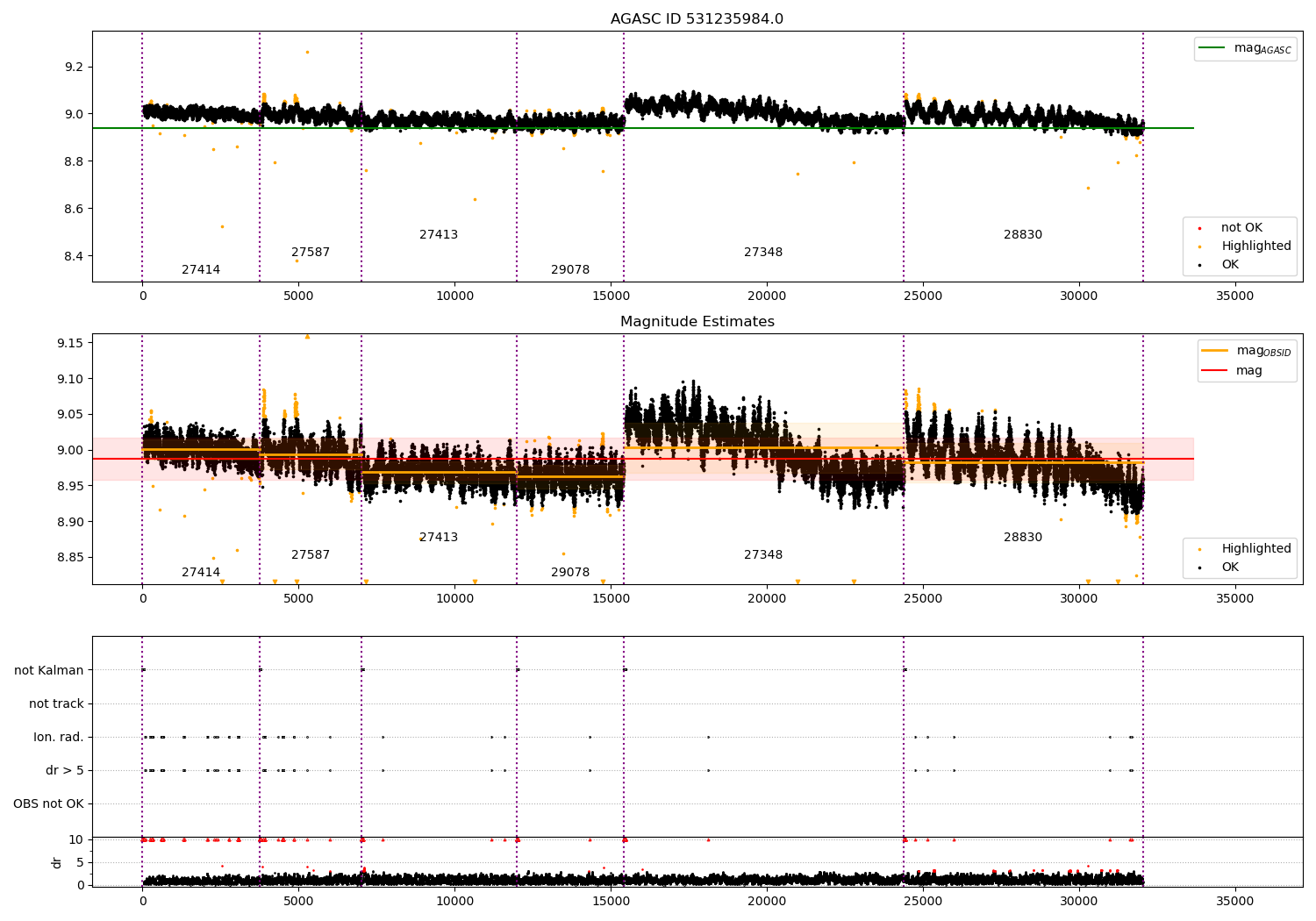
Task: Click obsid label 28830 in the top plot
Action: coord(1023,235)
